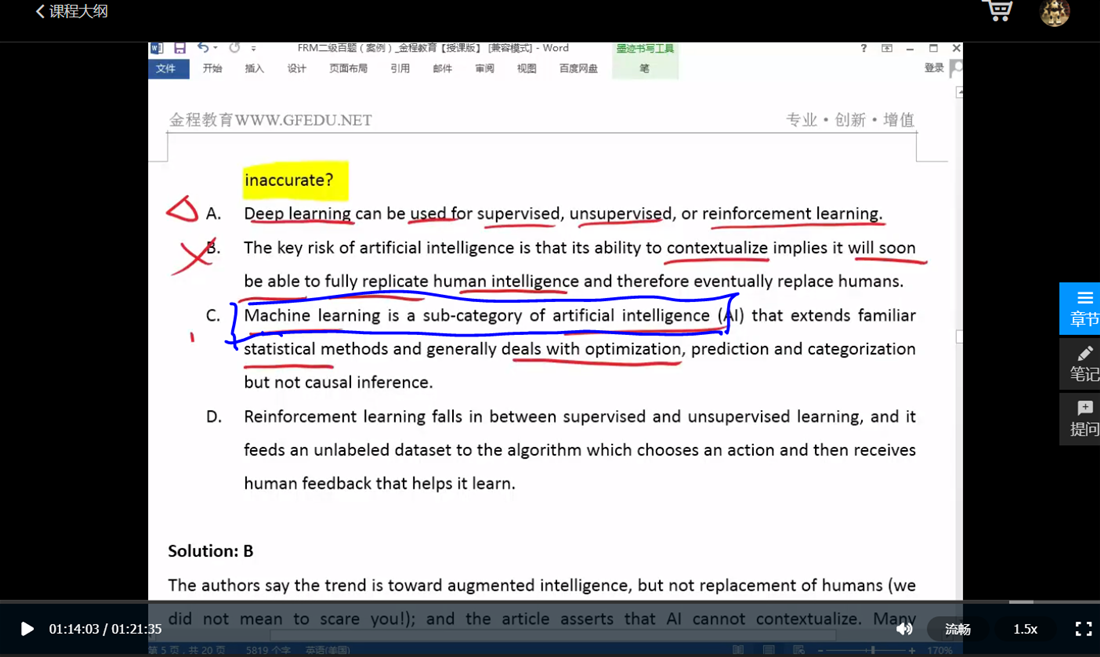The width and height of the screenshot is (1100, 657).
Task: Switch to the 百度网盘 tab
Action: click(x=579, y=69)
